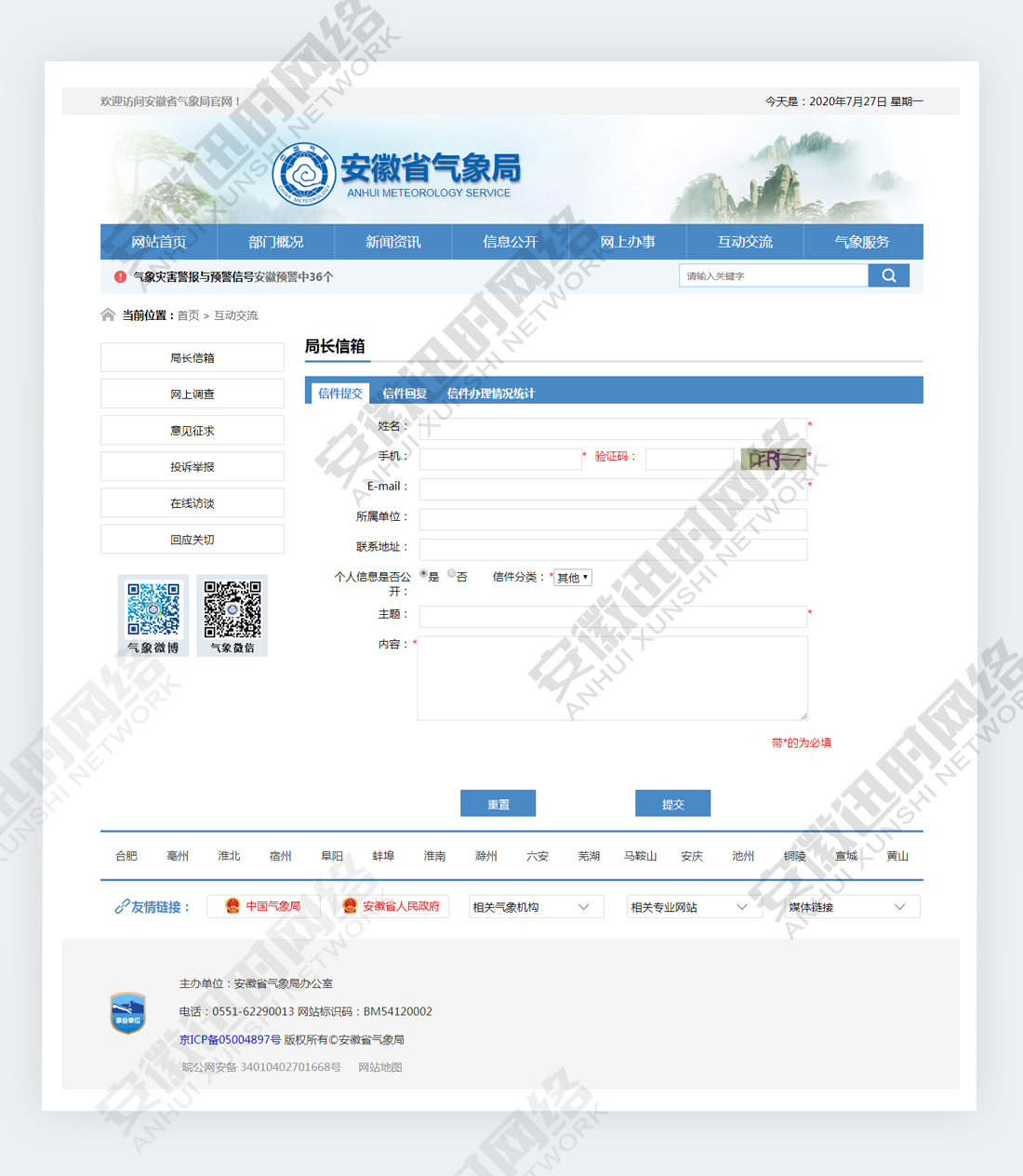Click the 气象微博 QR code image
1023x1176 pixels.
pos(153,609)
